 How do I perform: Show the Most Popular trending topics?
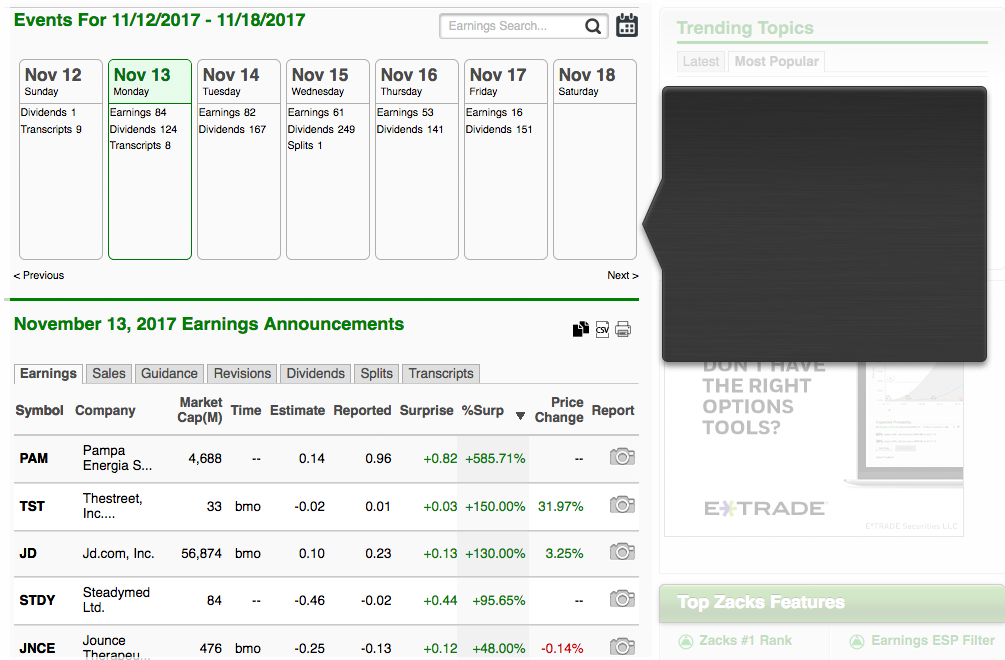coord(776,61)
